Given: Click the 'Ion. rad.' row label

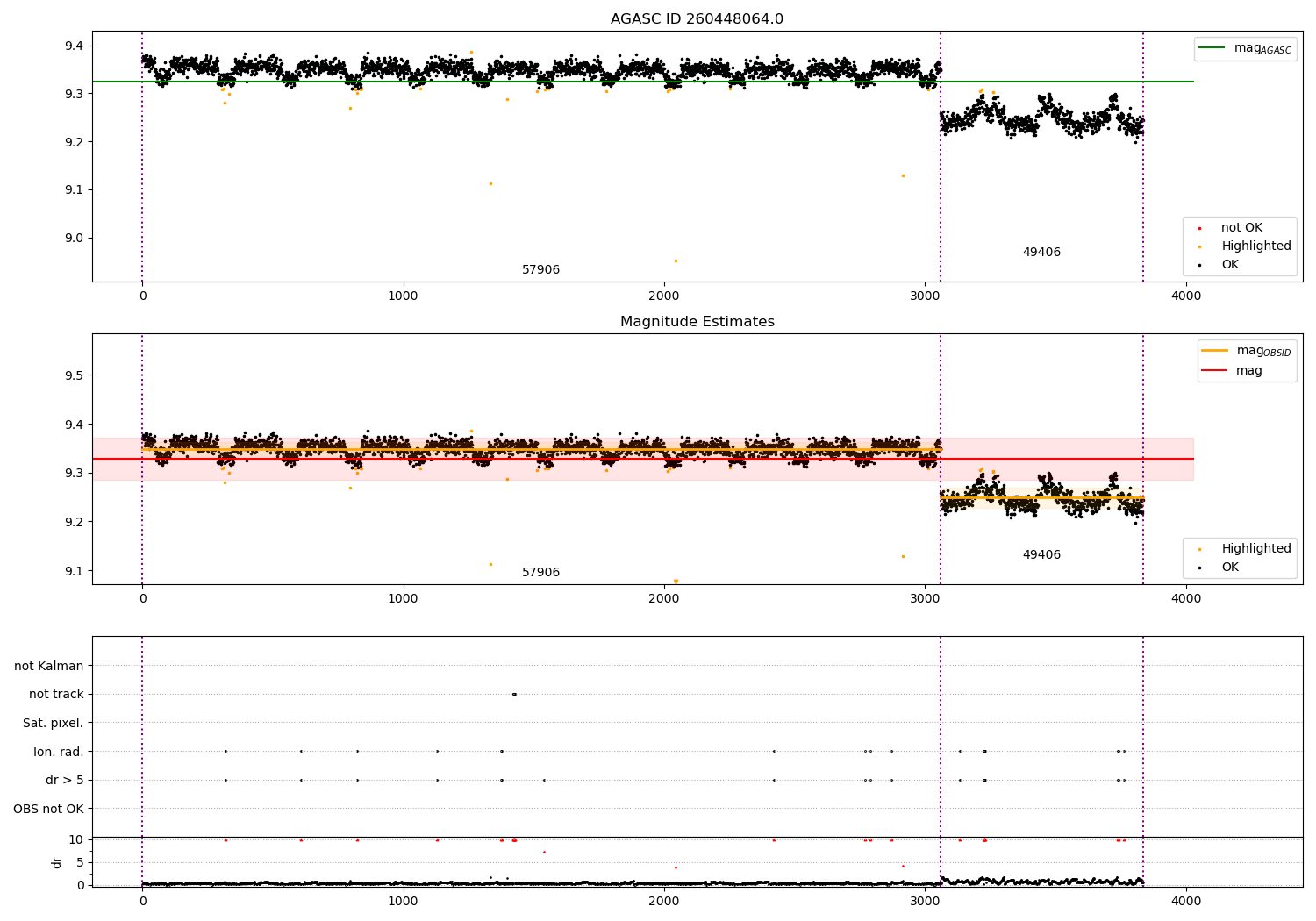Looking at the screenshot, I should click(x=59, y=752).
